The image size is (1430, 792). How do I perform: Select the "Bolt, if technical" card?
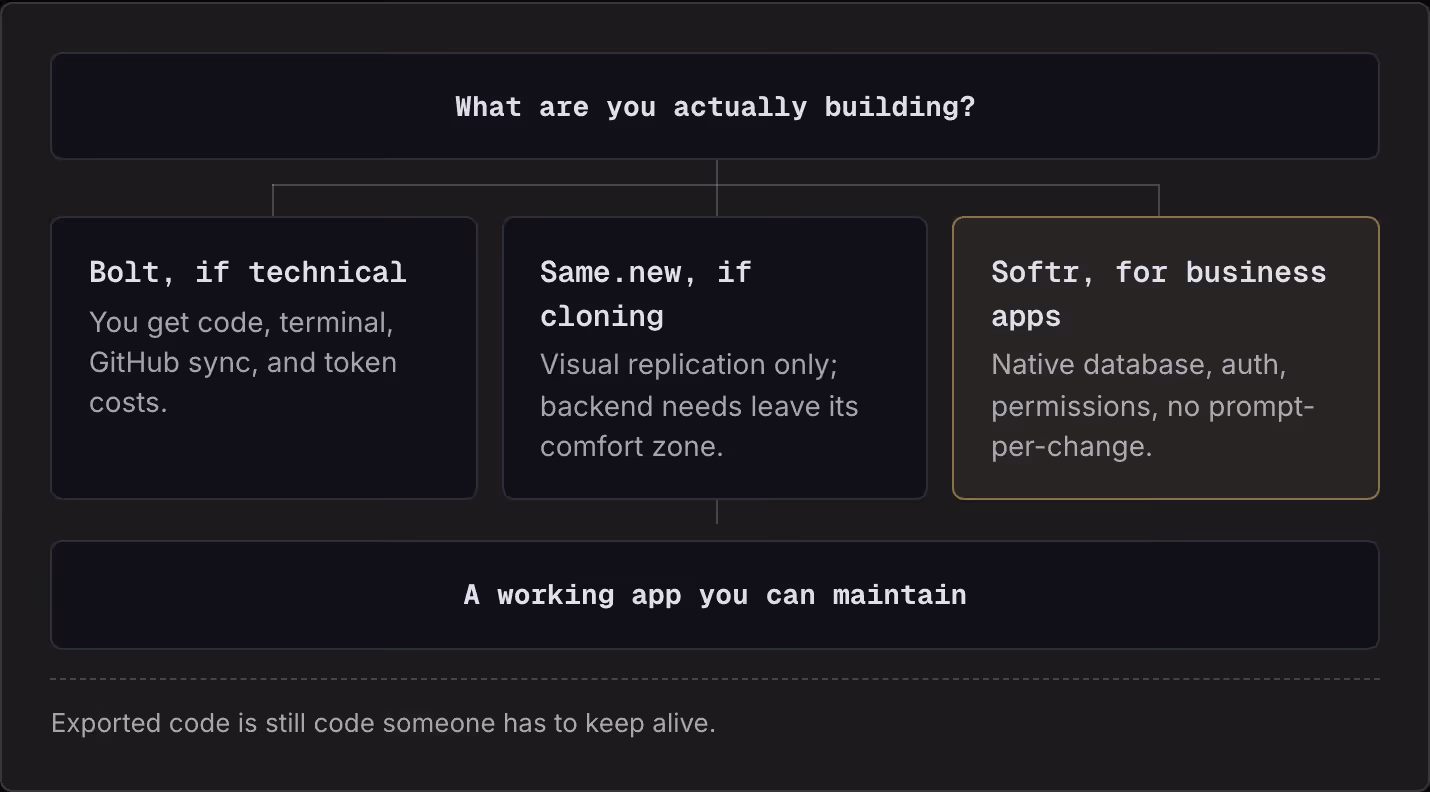pyautogui.click(x=264, y=358)
